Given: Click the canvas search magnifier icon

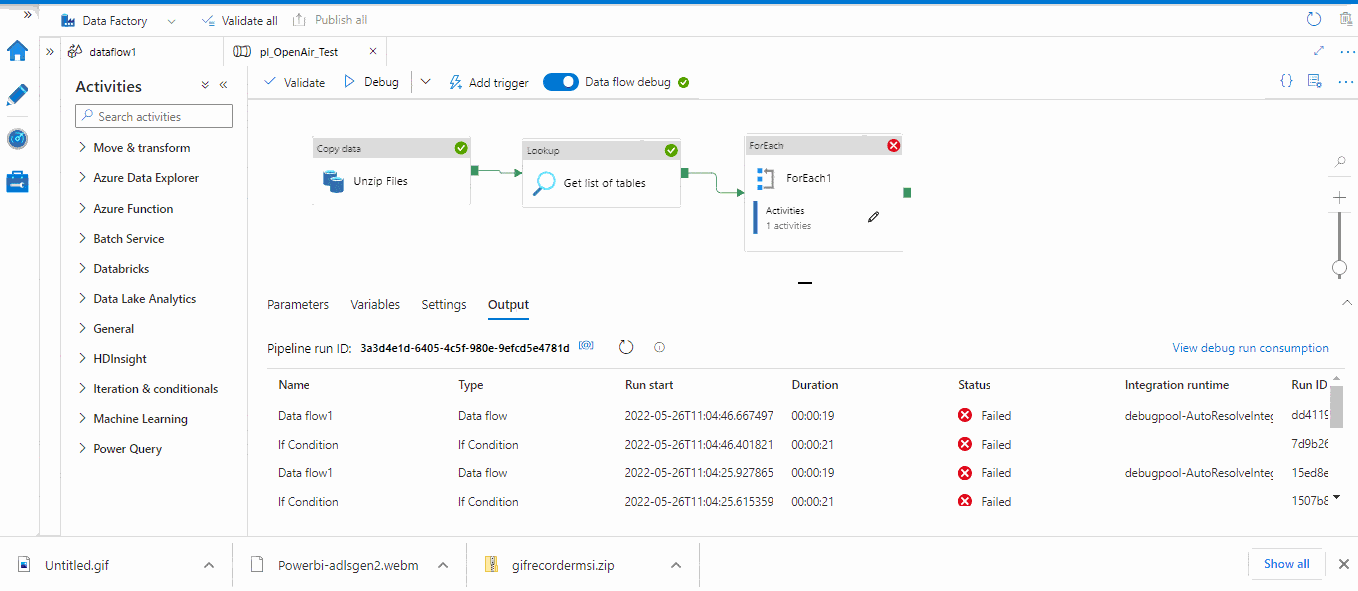Looking at the screenshot, I should coord(1340,162).
